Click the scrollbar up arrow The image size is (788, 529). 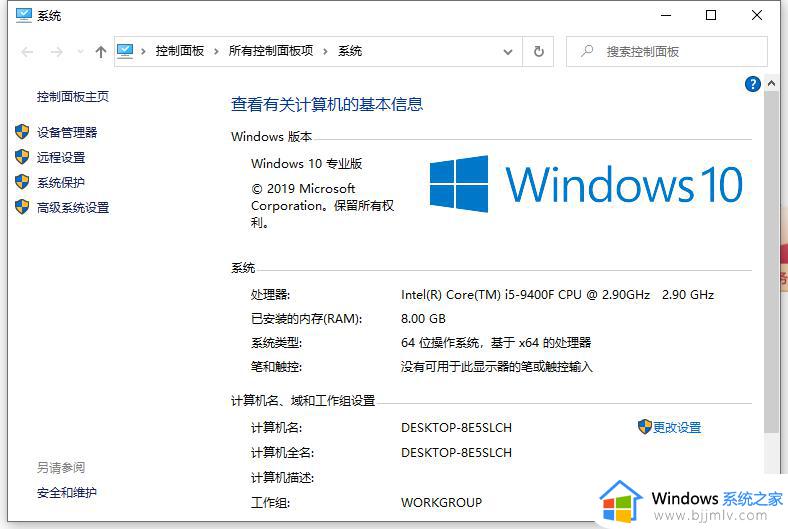771,83
